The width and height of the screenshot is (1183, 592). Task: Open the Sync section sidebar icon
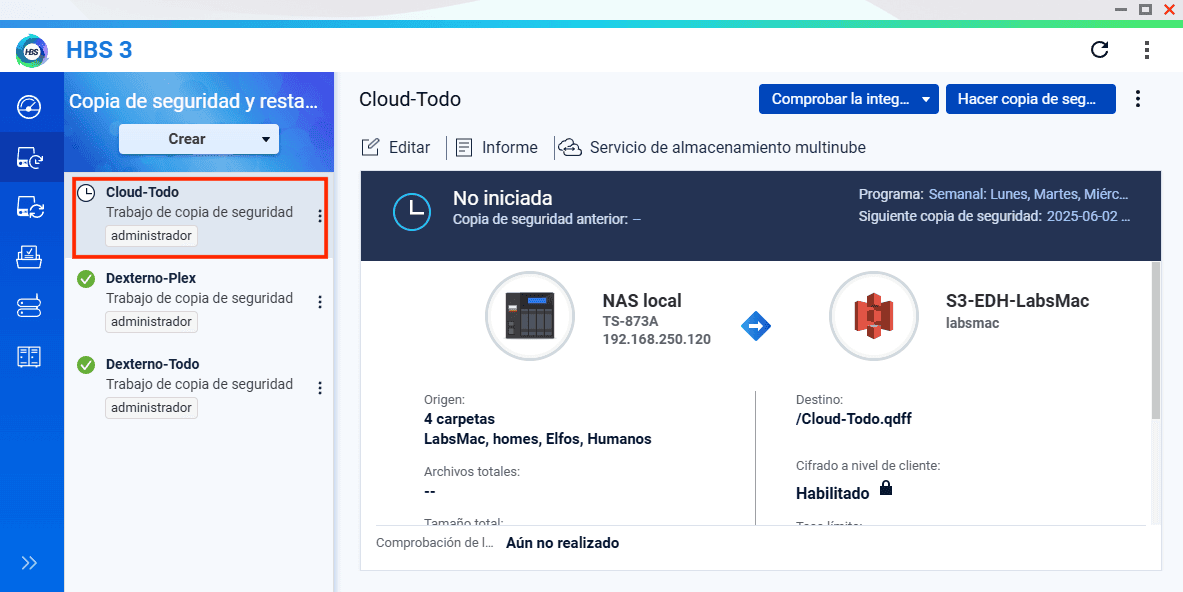point(30,207)
